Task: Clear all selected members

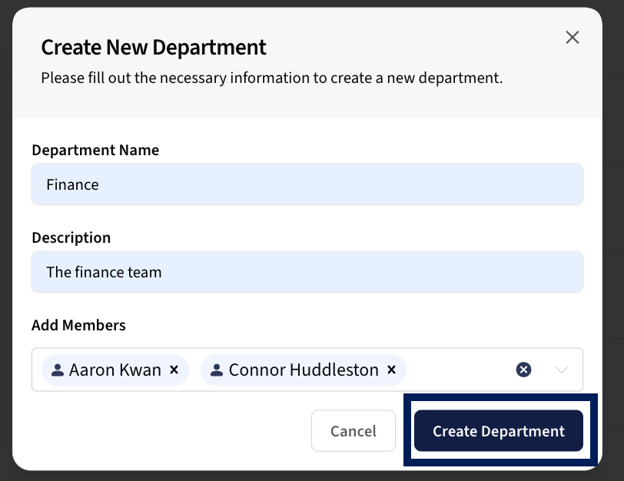Action: 524,370
